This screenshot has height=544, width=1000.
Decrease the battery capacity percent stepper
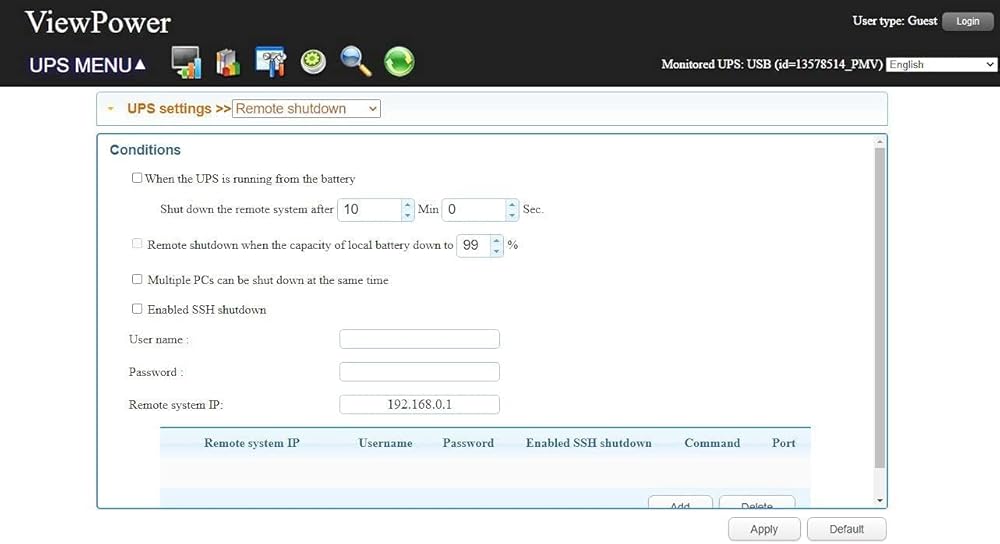pos(497,250)
